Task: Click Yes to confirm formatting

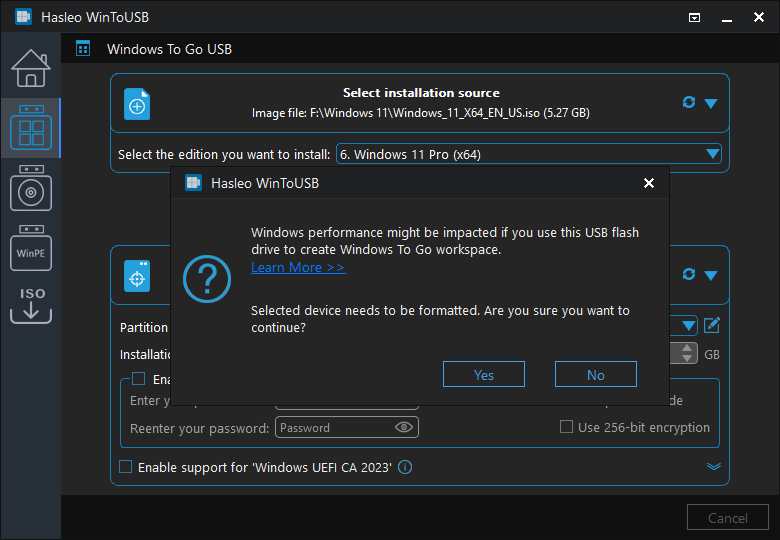Action: [484, 374]
